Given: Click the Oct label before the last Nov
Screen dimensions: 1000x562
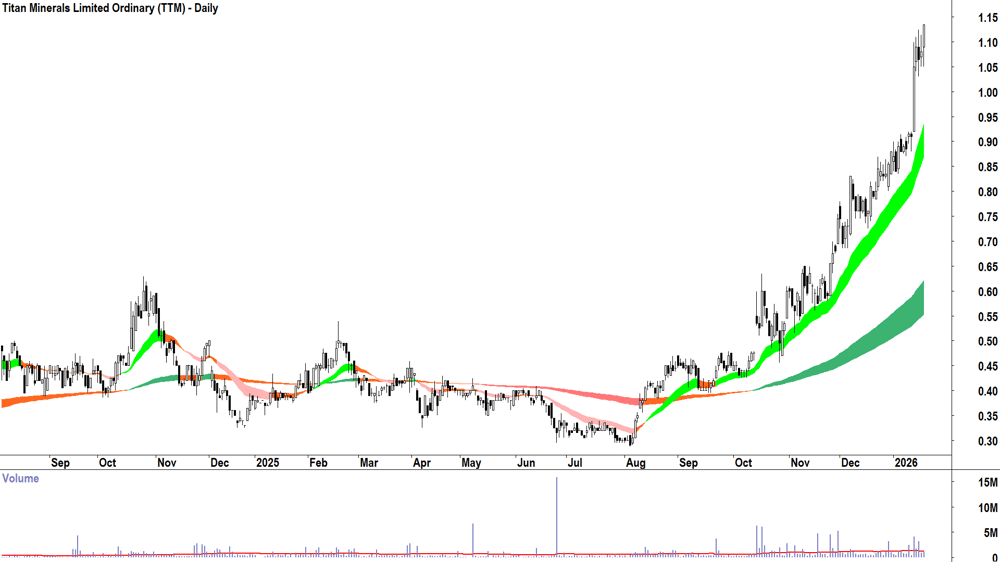Looking at the screenshot, I should point(744,462).
